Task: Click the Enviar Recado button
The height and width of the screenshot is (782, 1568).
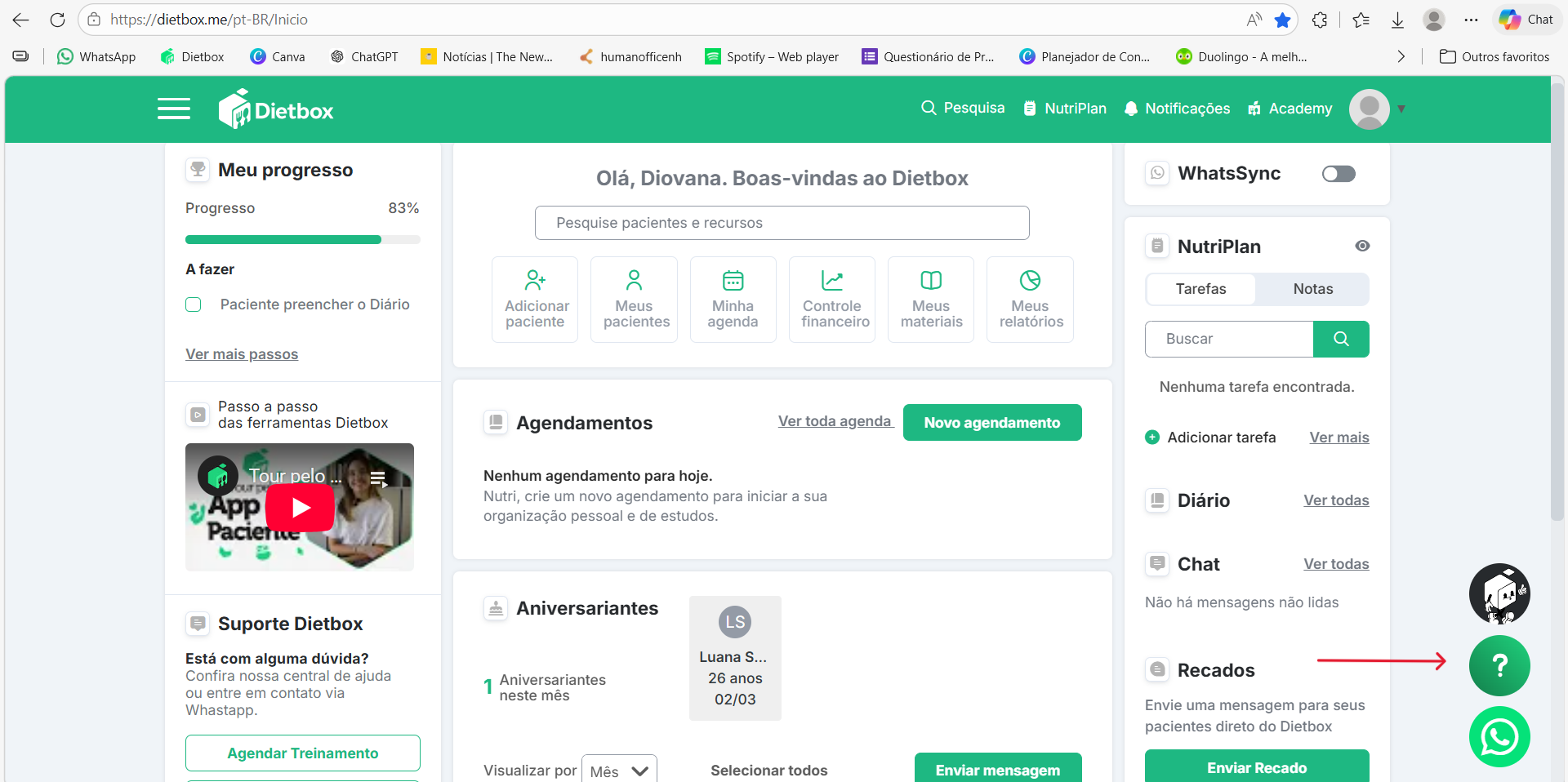Action: click(1257, 767)
